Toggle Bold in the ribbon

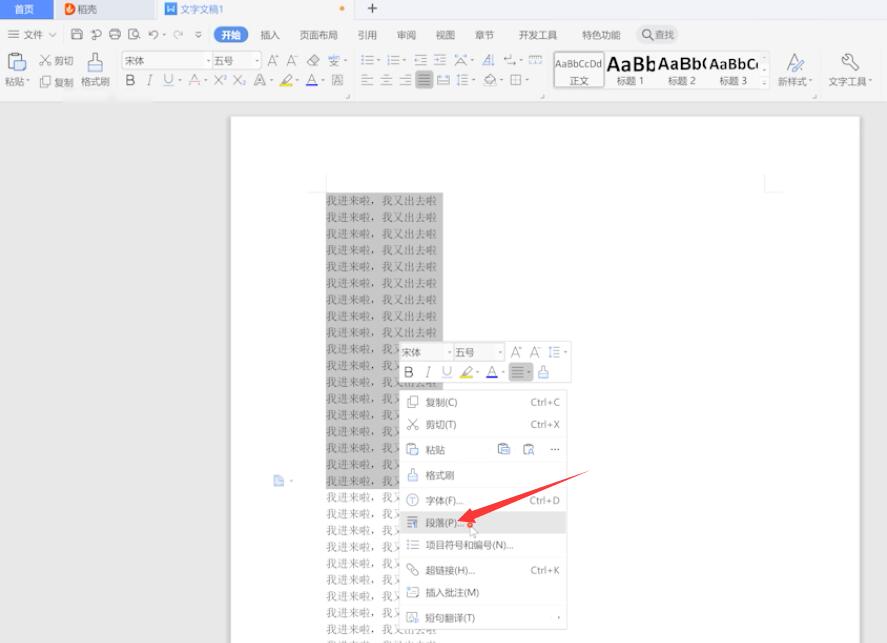coord(130,80)
